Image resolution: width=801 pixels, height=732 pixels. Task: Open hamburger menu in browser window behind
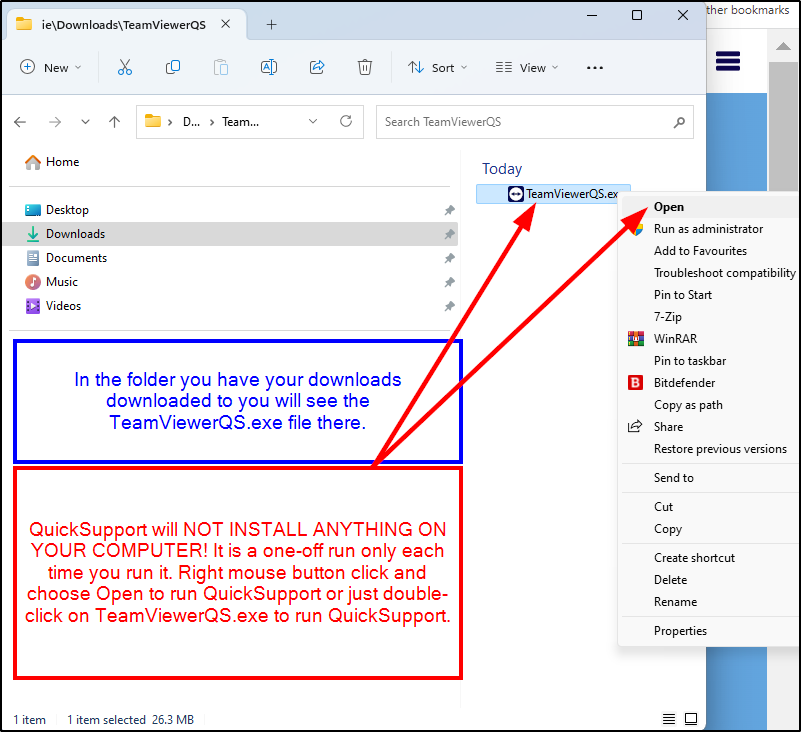coord(728,61)
